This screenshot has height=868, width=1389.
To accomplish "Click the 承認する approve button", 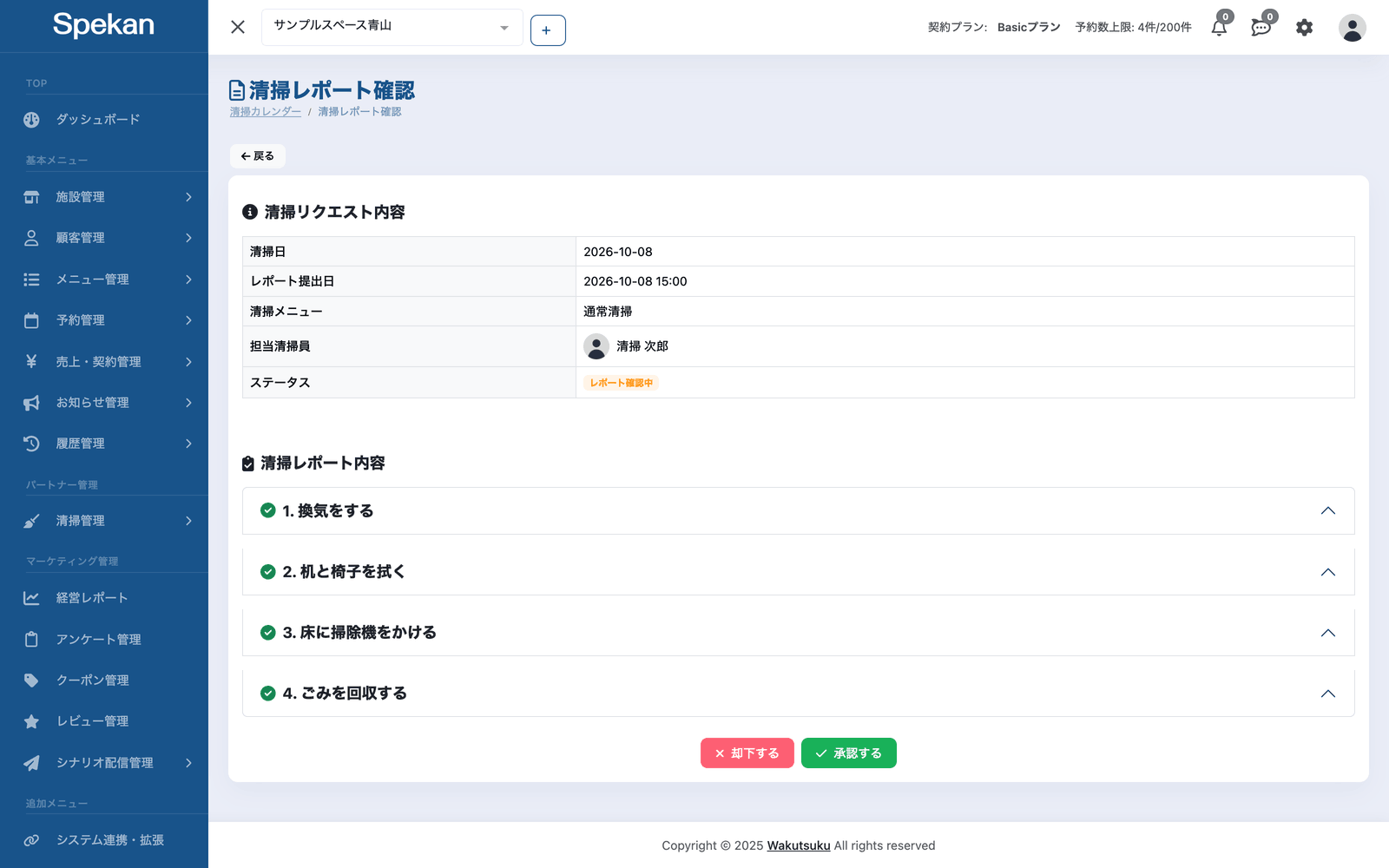I will 849,753.
